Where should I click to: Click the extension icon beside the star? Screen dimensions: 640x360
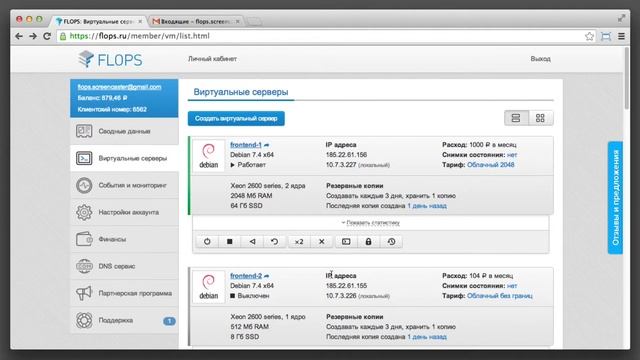tap(606, 36)
